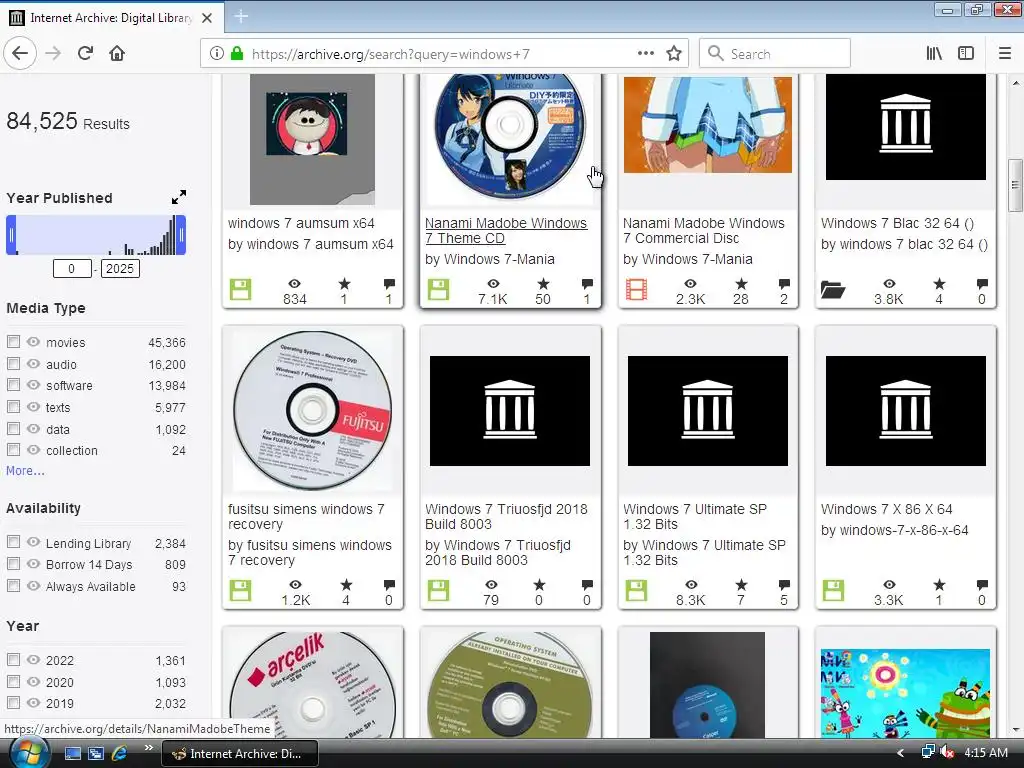
Task: Check the data media type checkbox
Action: tap(13, 429)
